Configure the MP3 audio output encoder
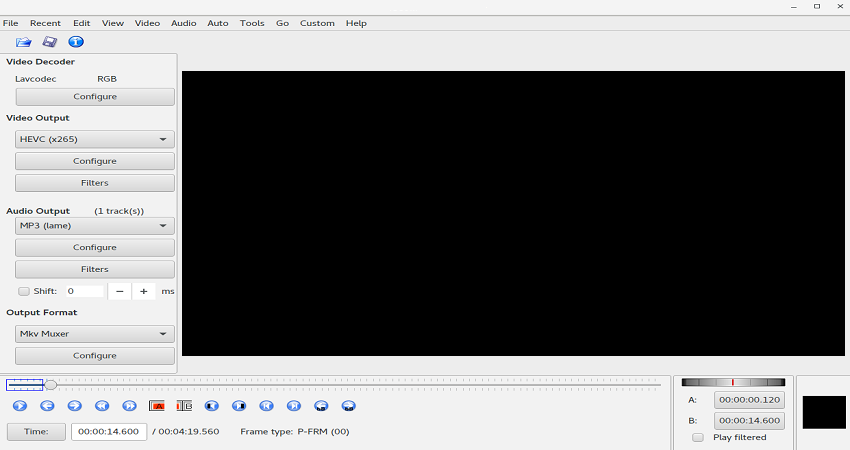 [95, 247]
